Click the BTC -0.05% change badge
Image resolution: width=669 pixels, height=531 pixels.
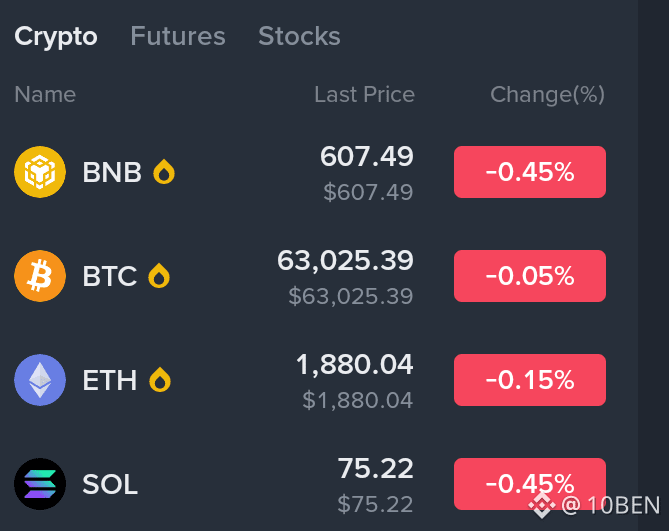pyautogui.click(x=530, y=276)
